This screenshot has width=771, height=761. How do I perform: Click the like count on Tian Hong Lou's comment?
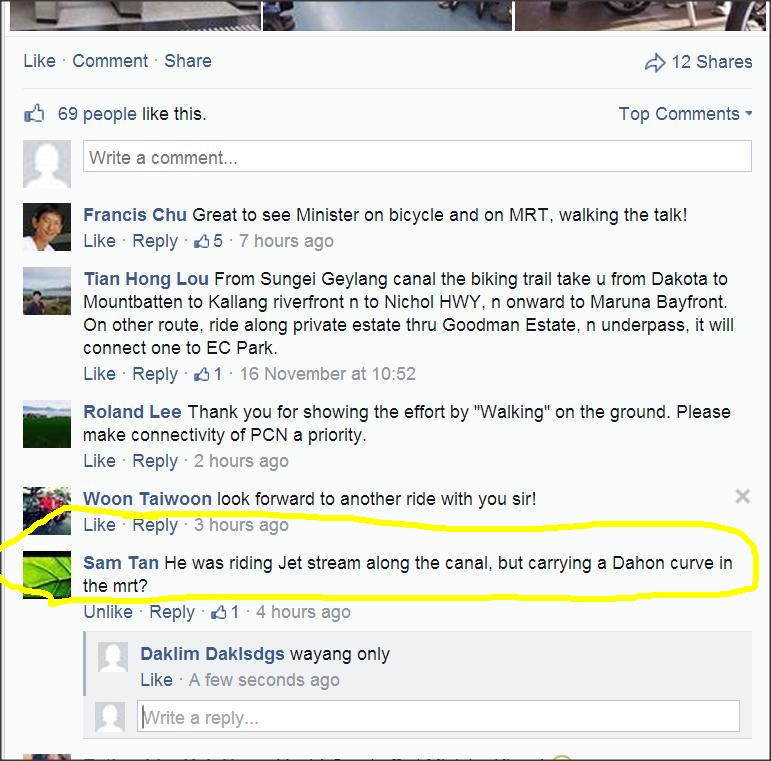(208, 374)
